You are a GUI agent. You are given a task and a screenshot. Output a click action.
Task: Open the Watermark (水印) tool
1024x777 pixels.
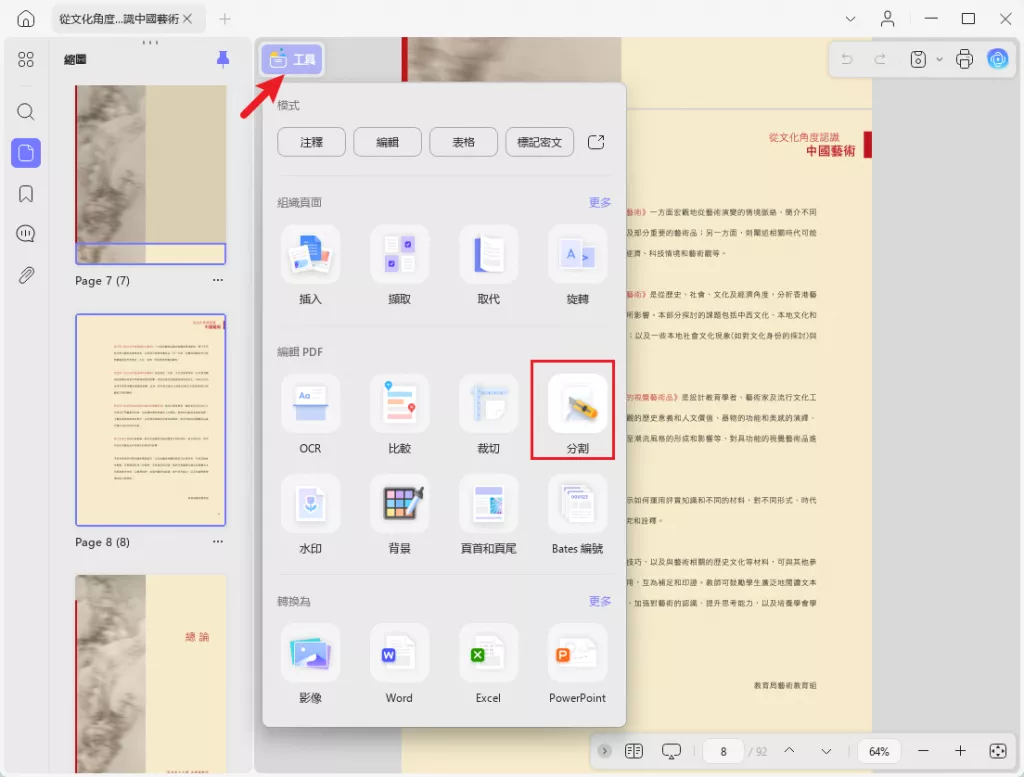[310, 515]
